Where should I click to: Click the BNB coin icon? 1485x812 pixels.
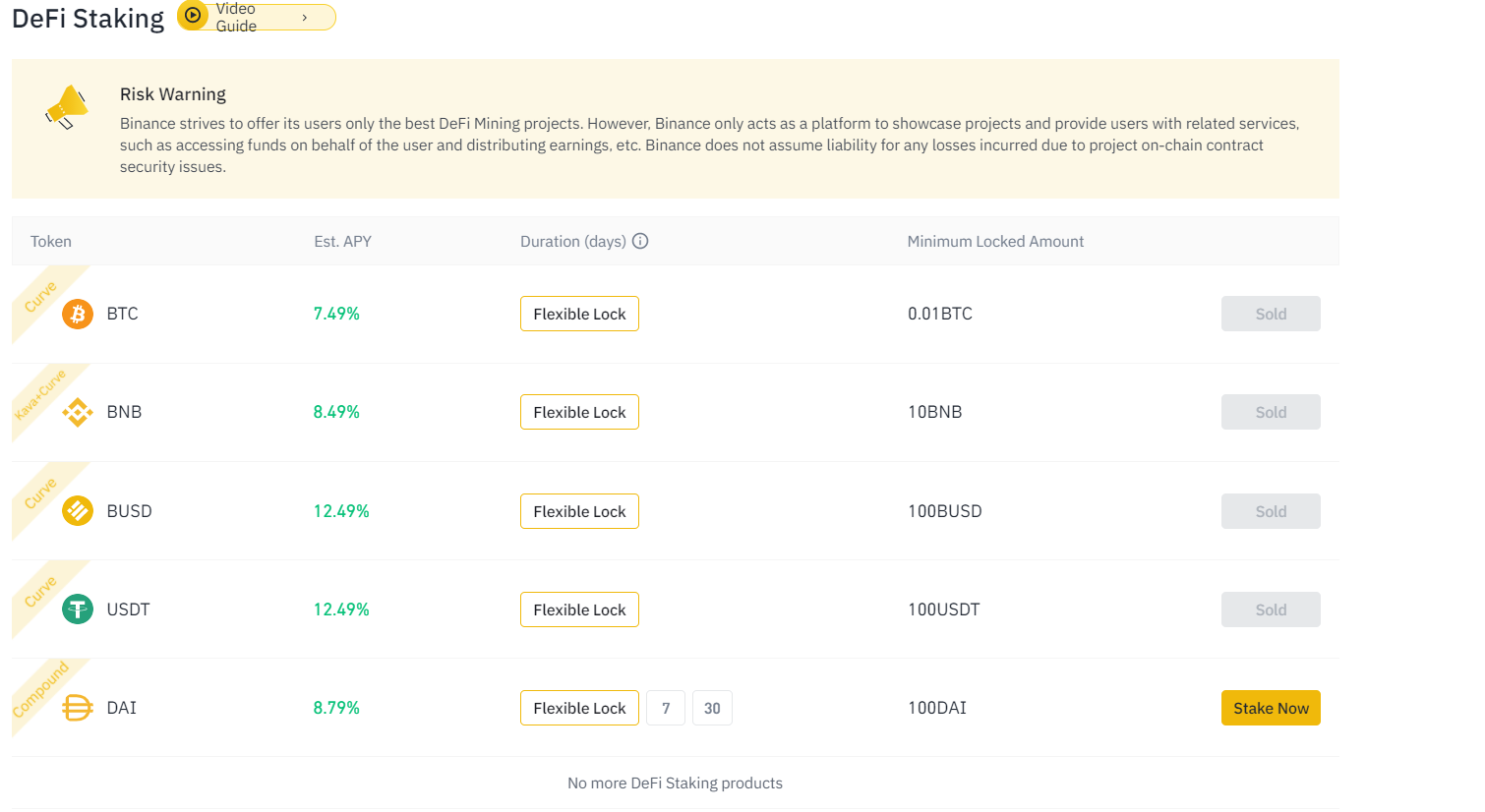(x=78, y=412)
